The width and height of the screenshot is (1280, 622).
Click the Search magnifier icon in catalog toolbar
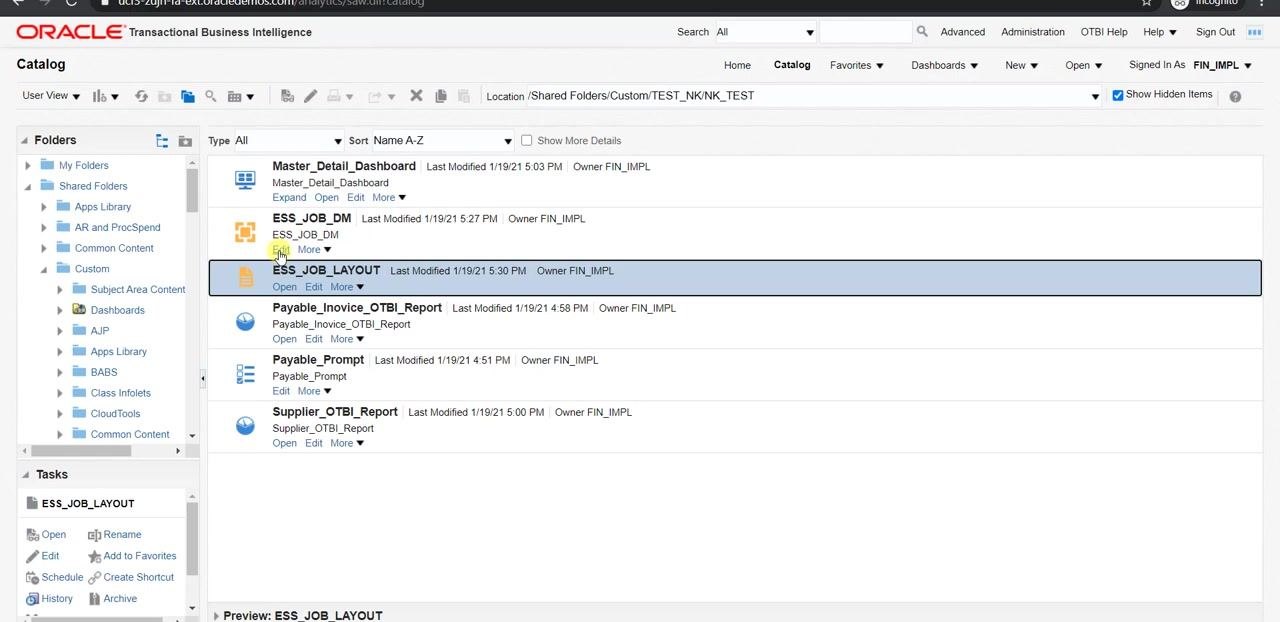tap(211, 96)
